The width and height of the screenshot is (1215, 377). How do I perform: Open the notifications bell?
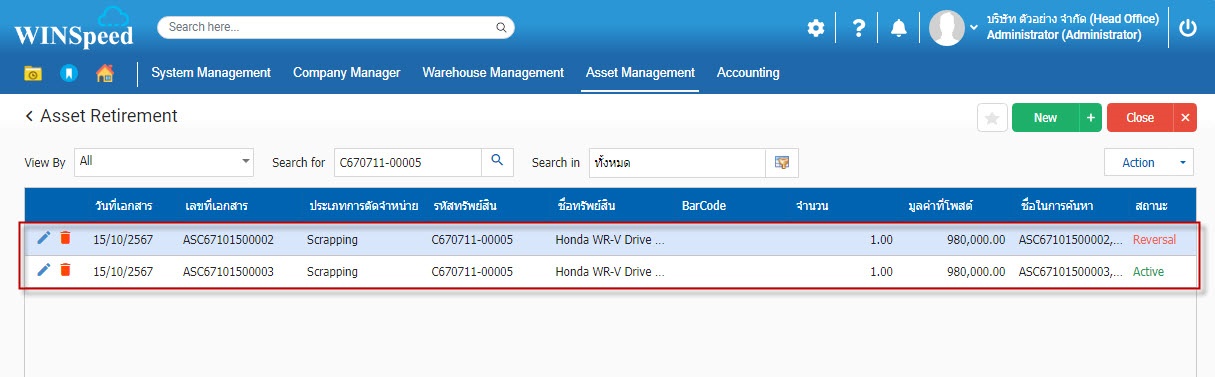tap(899, 28)
